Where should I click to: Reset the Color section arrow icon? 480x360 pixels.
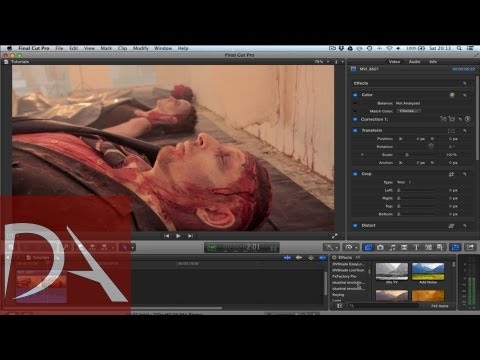(x=464, y=95)
